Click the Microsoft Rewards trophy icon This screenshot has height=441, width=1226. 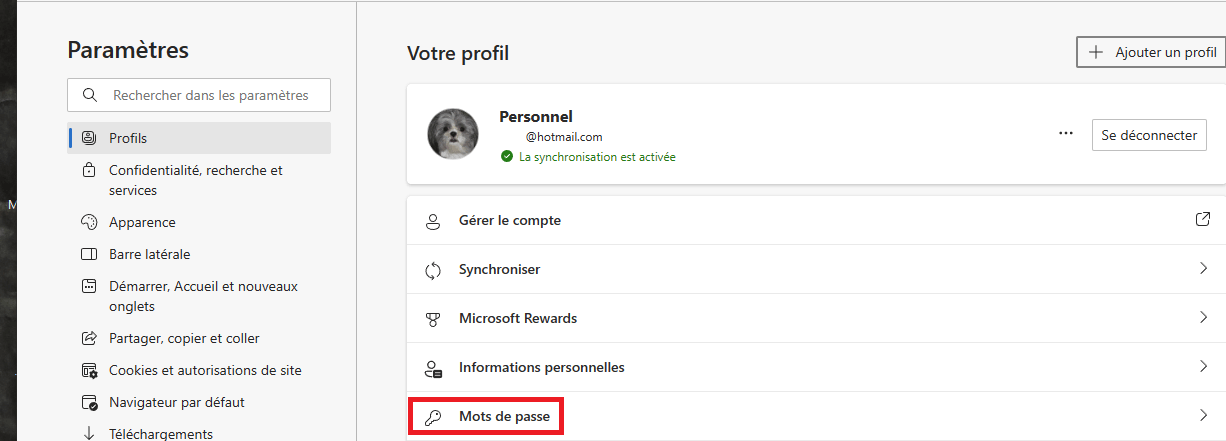tap(433, 319)
